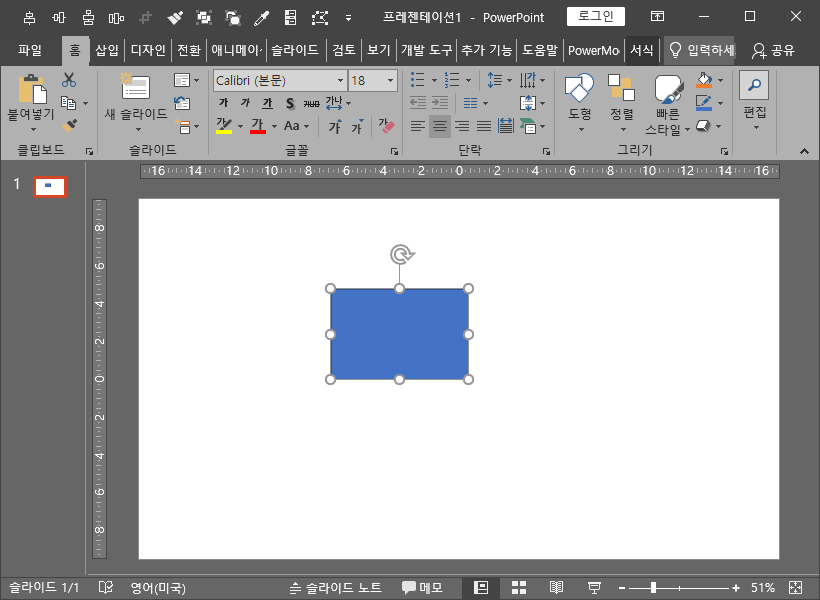Open the Slide Notes button in status bar
The height and width of the screenshot is (600, 820).
tap(336, 588)
